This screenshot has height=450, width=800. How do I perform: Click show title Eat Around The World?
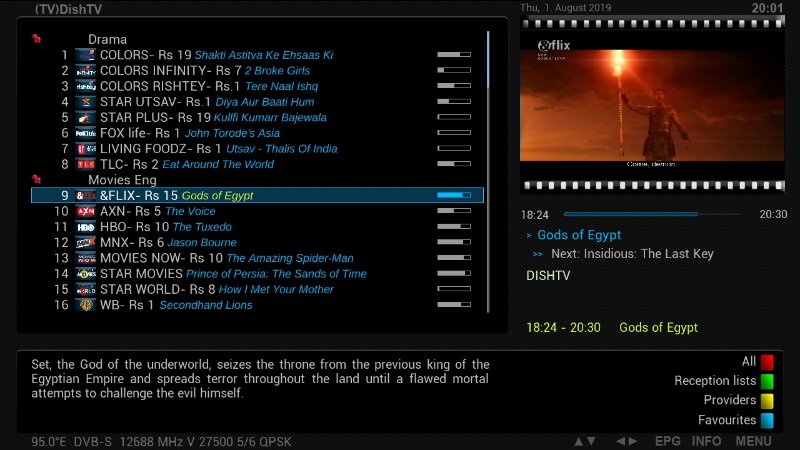pos(218,164)
